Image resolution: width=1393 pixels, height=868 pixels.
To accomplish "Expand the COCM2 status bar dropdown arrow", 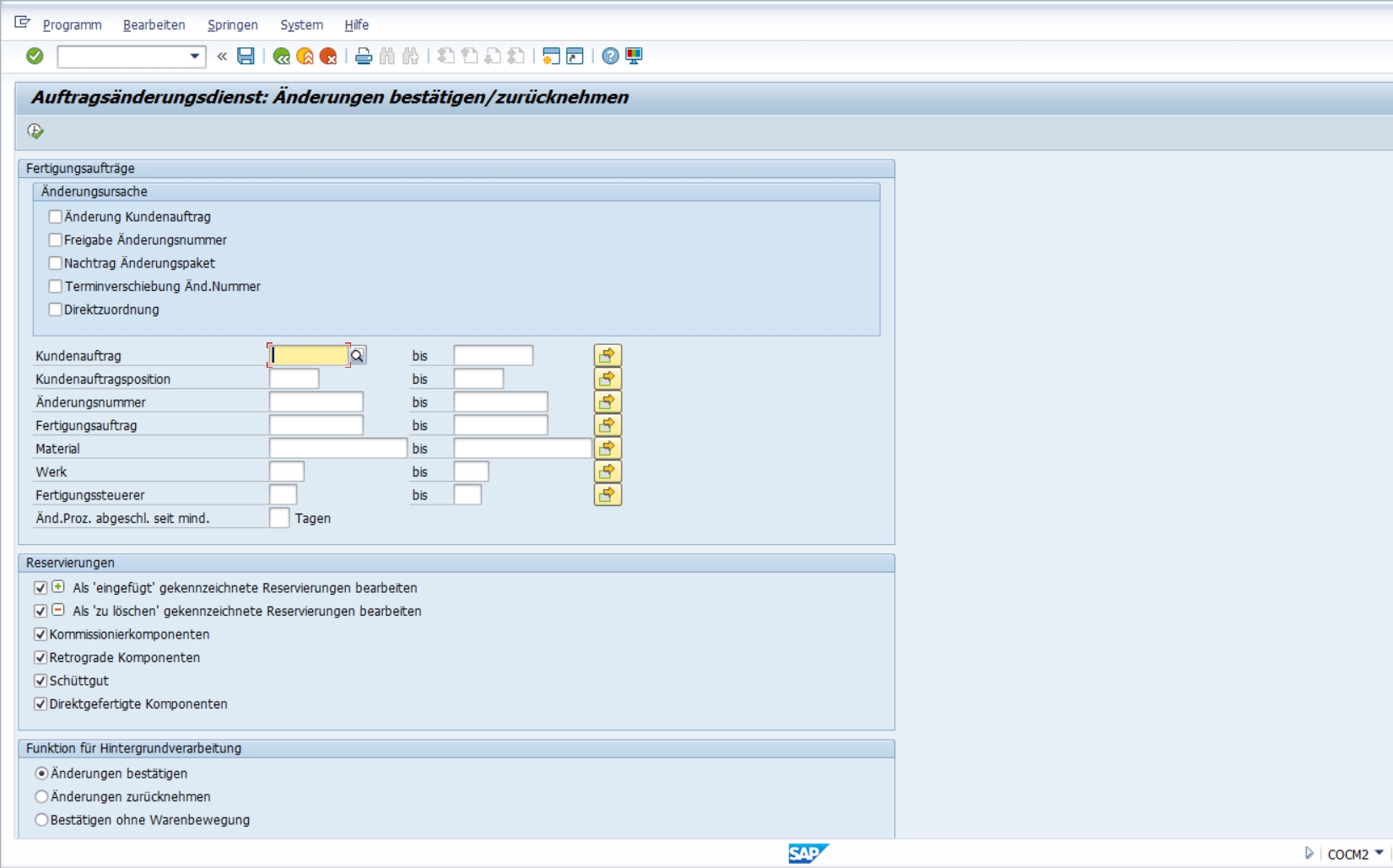I will tap(1379, 854).
